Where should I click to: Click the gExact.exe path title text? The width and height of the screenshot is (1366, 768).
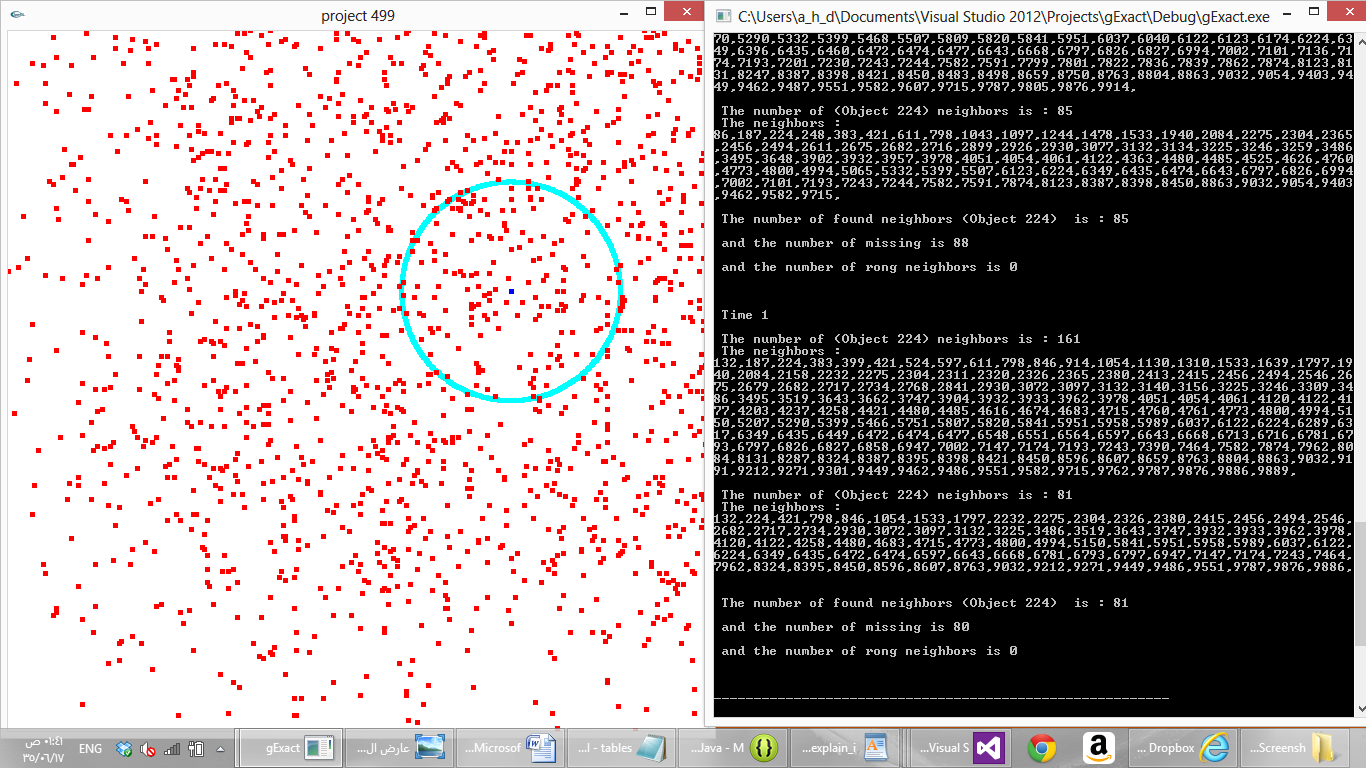click(x=1004, y=16)
